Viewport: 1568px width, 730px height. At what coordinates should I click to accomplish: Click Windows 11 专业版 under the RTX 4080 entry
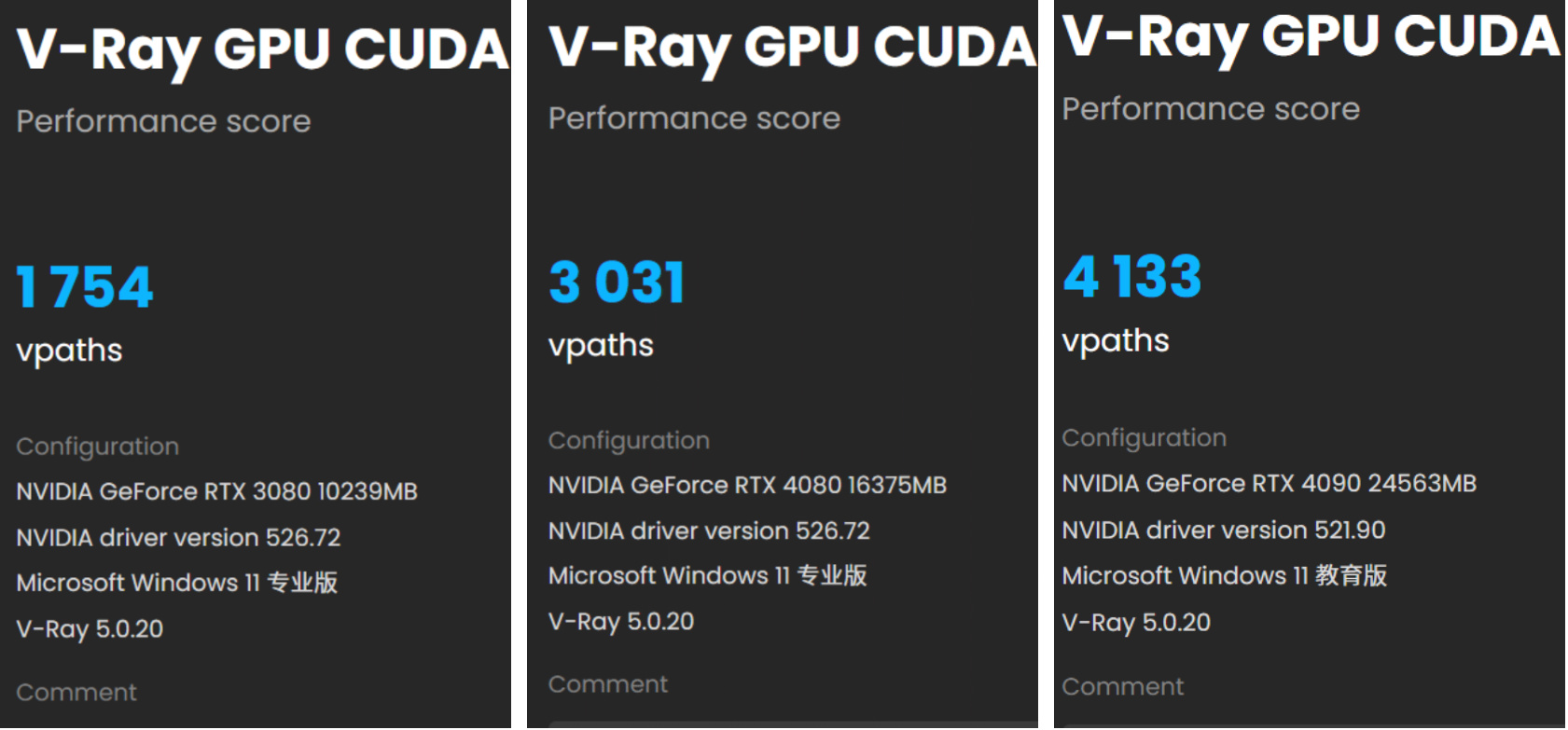[x=707, y=575]
